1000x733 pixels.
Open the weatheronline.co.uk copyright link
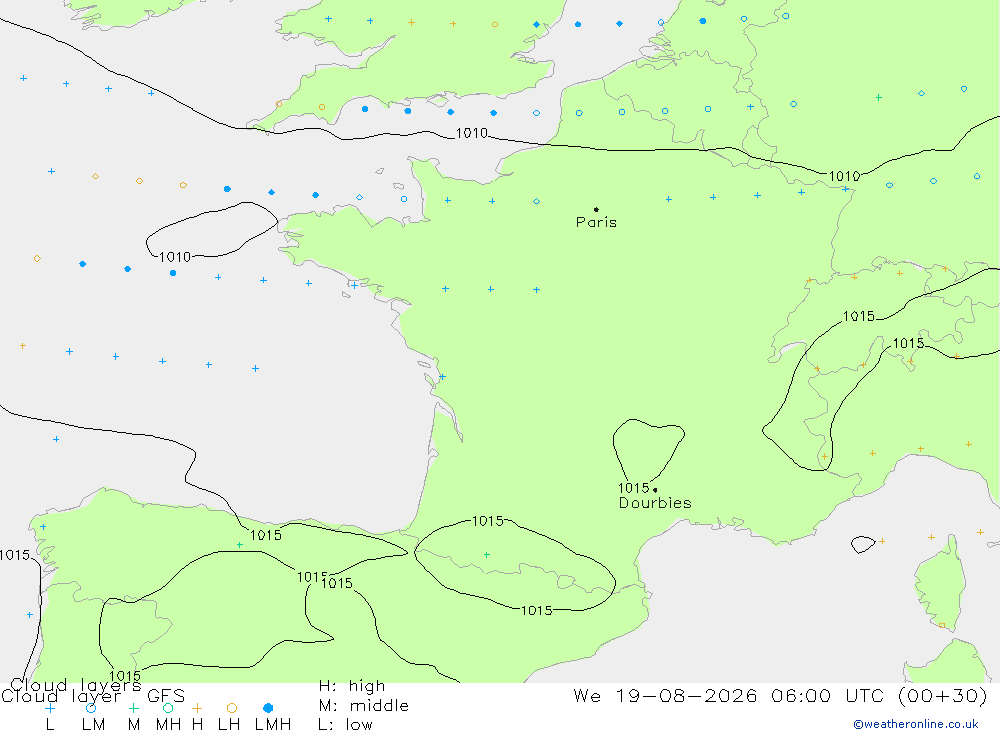click(916, 724)
